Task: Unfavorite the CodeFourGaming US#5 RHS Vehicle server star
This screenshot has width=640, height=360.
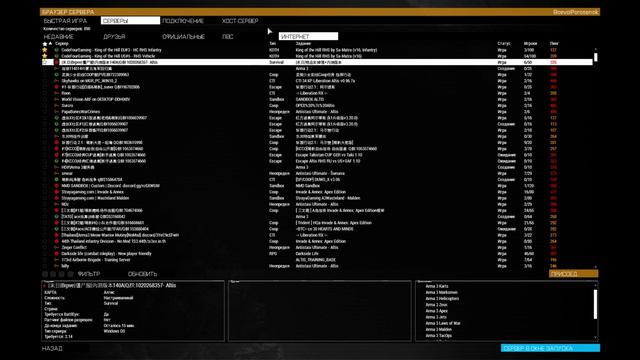Action: tap(45, 56)
